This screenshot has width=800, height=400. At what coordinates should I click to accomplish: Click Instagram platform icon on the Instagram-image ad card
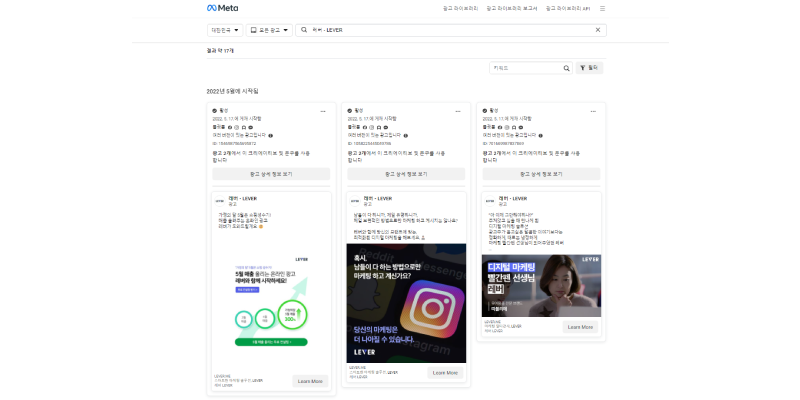point(372,128)
